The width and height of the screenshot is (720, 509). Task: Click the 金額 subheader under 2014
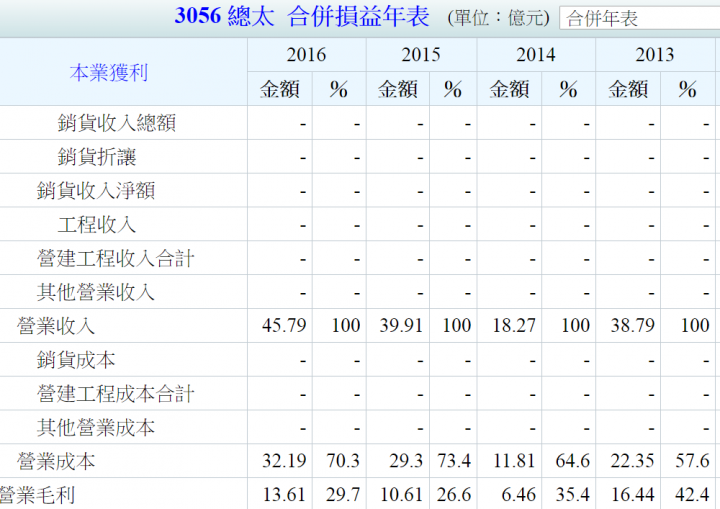(x=509, y=89)
